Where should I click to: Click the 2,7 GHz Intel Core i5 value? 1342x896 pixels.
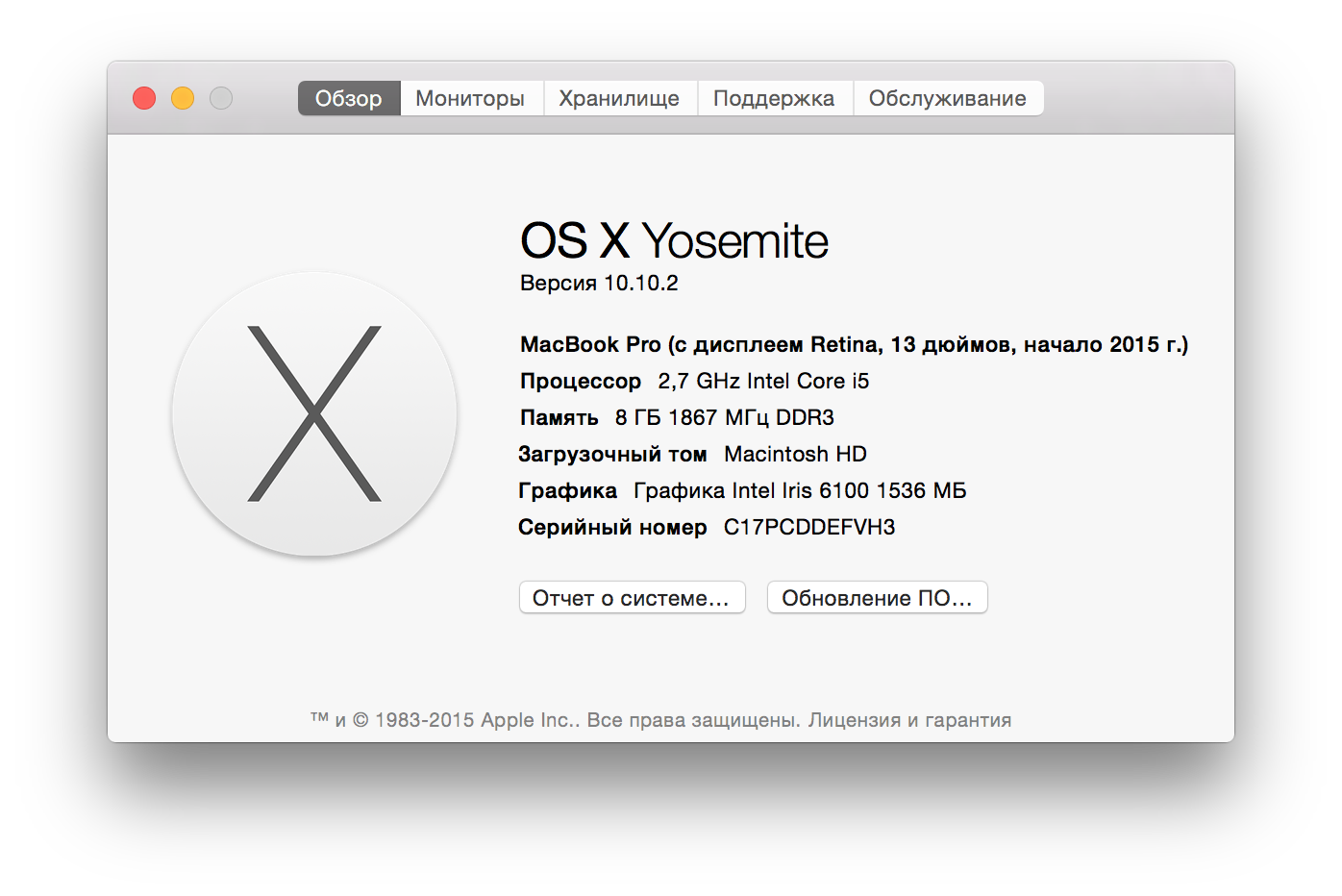click(x=763, y=381)
